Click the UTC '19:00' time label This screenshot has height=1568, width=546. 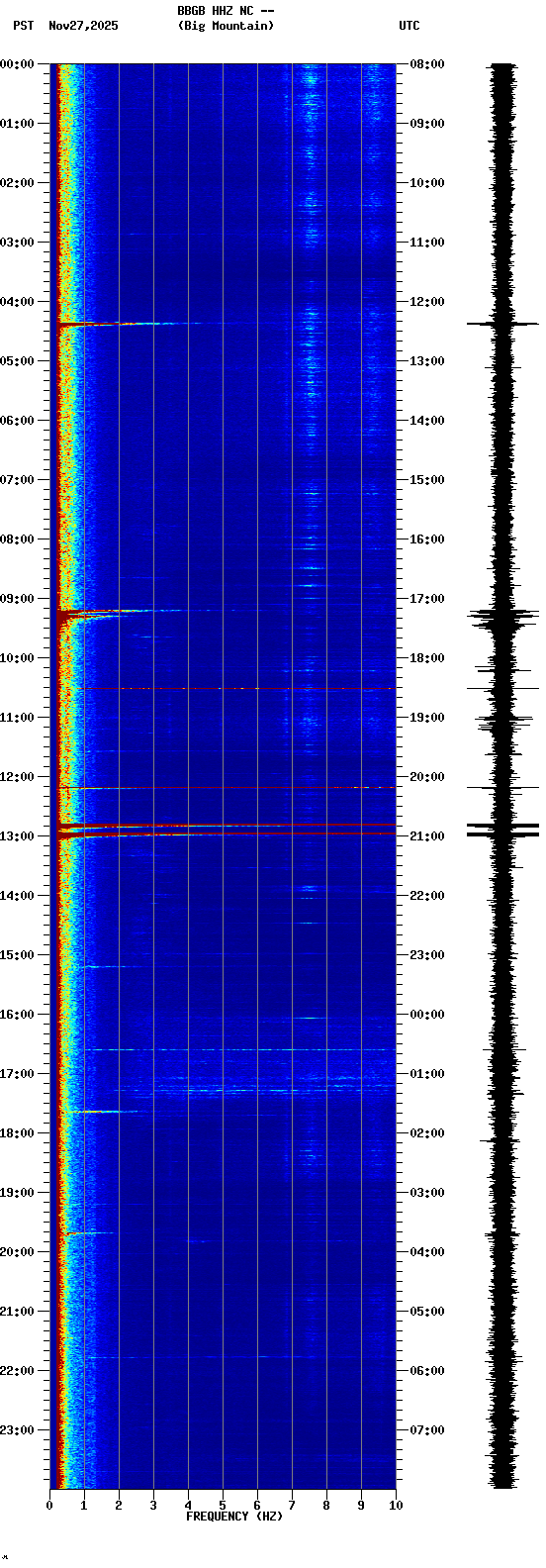point(427,718)
